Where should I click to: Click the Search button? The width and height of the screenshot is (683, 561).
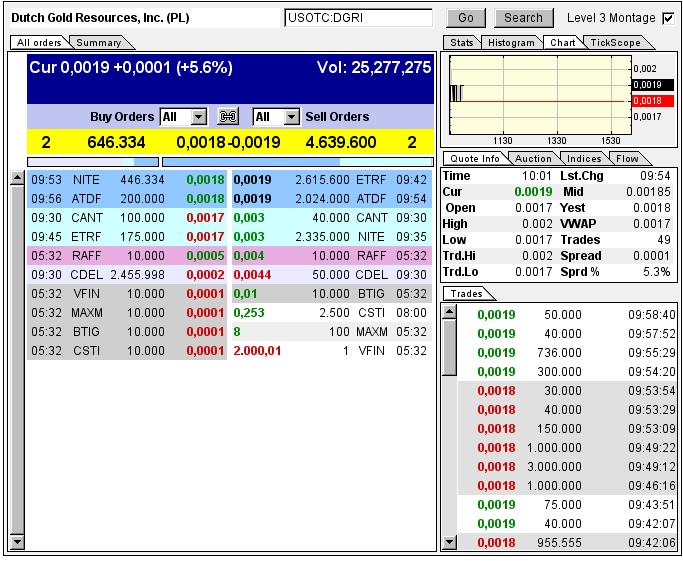(x=523, y=18)
